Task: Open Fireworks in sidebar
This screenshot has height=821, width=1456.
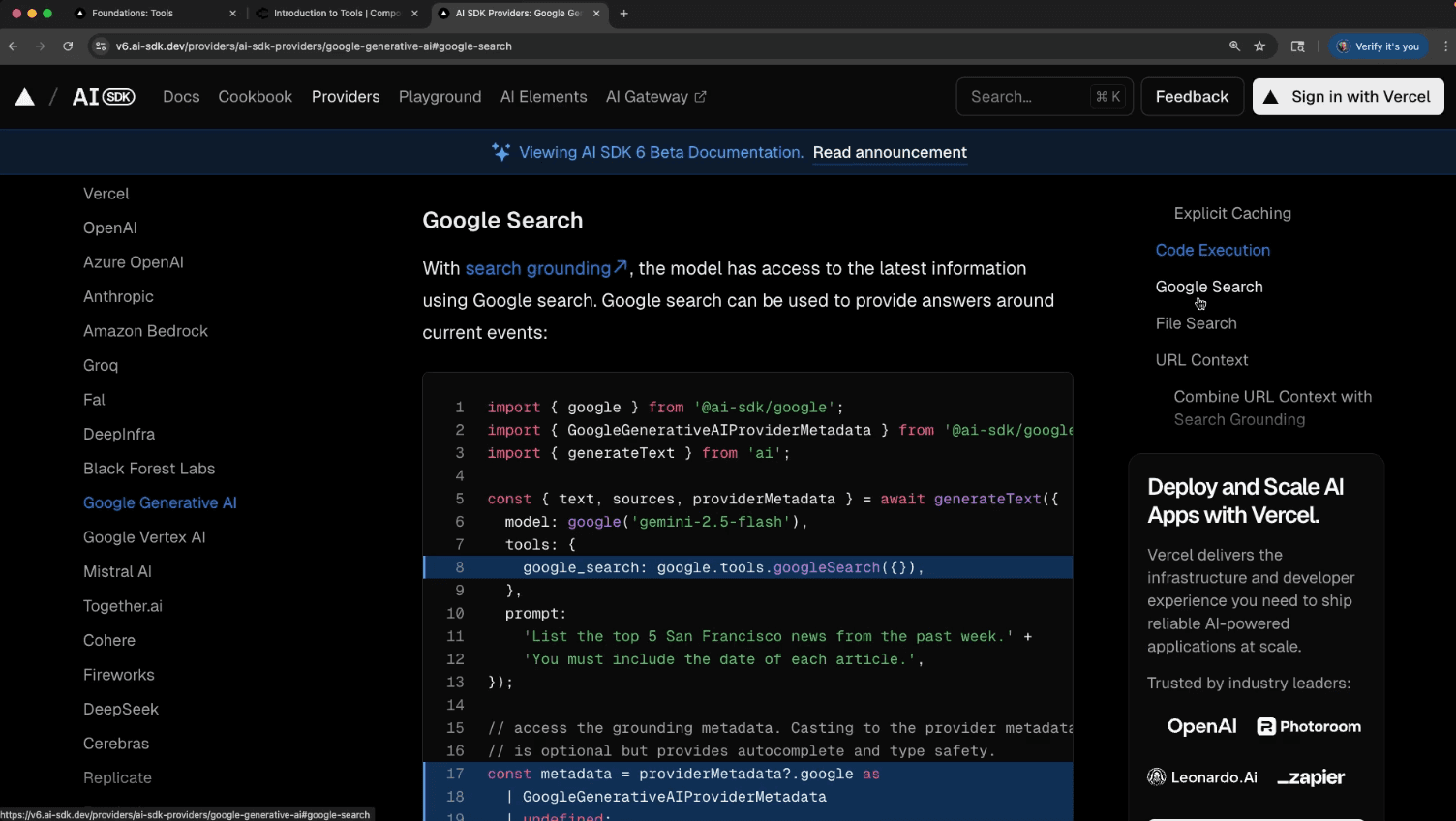Action: 119,675
